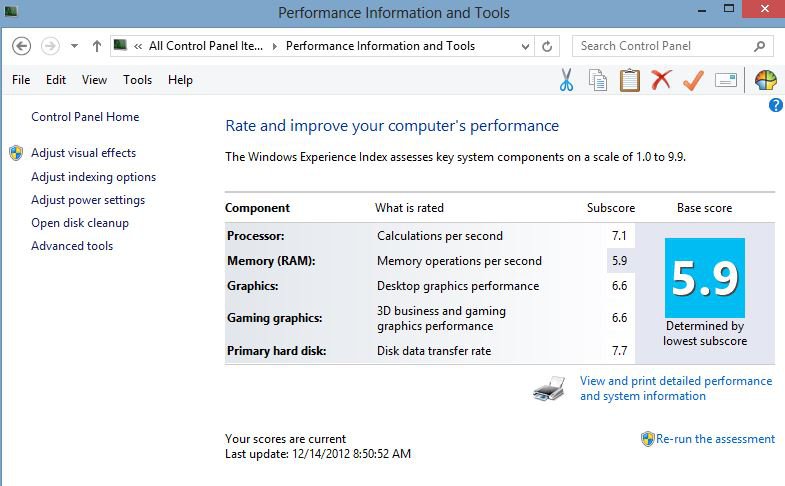Screen dimensions: 785x486
Task: Click the Properties card icon in toolbar
Action: [726, 81]
